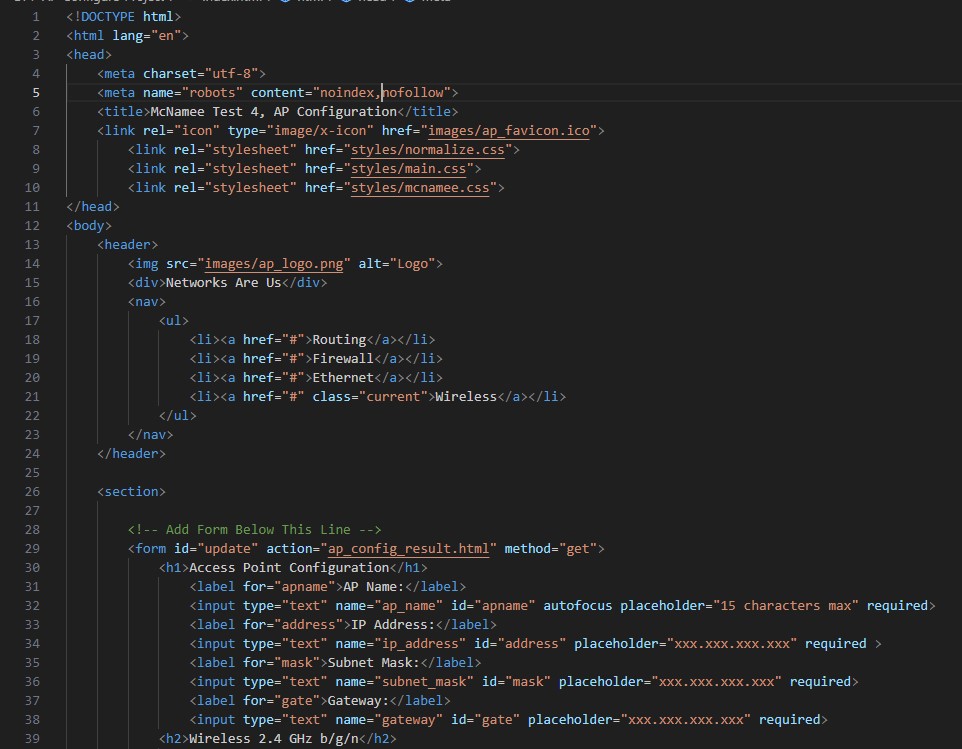Screen dimensions: 962x749
Task: Click the 'Access Point Configuration' heading text
Action: pyautogui.click(x=289, y=567)
